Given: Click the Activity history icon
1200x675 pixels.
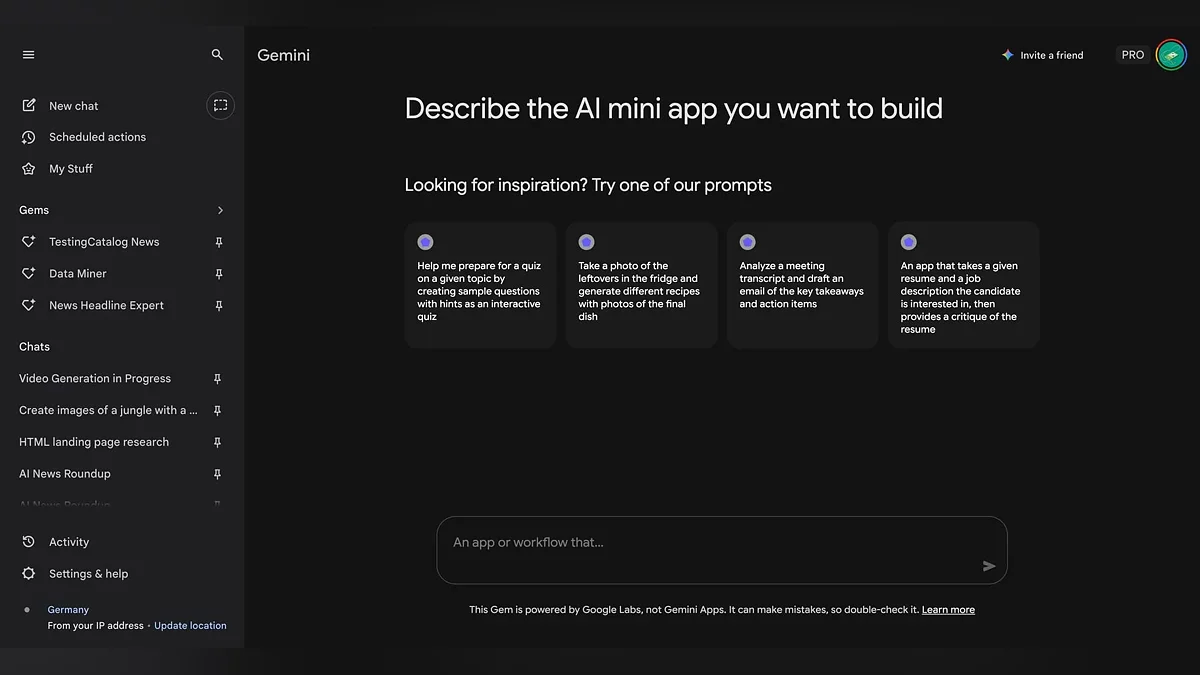Looking at the screenshot, I should click(x=28, y=542).
